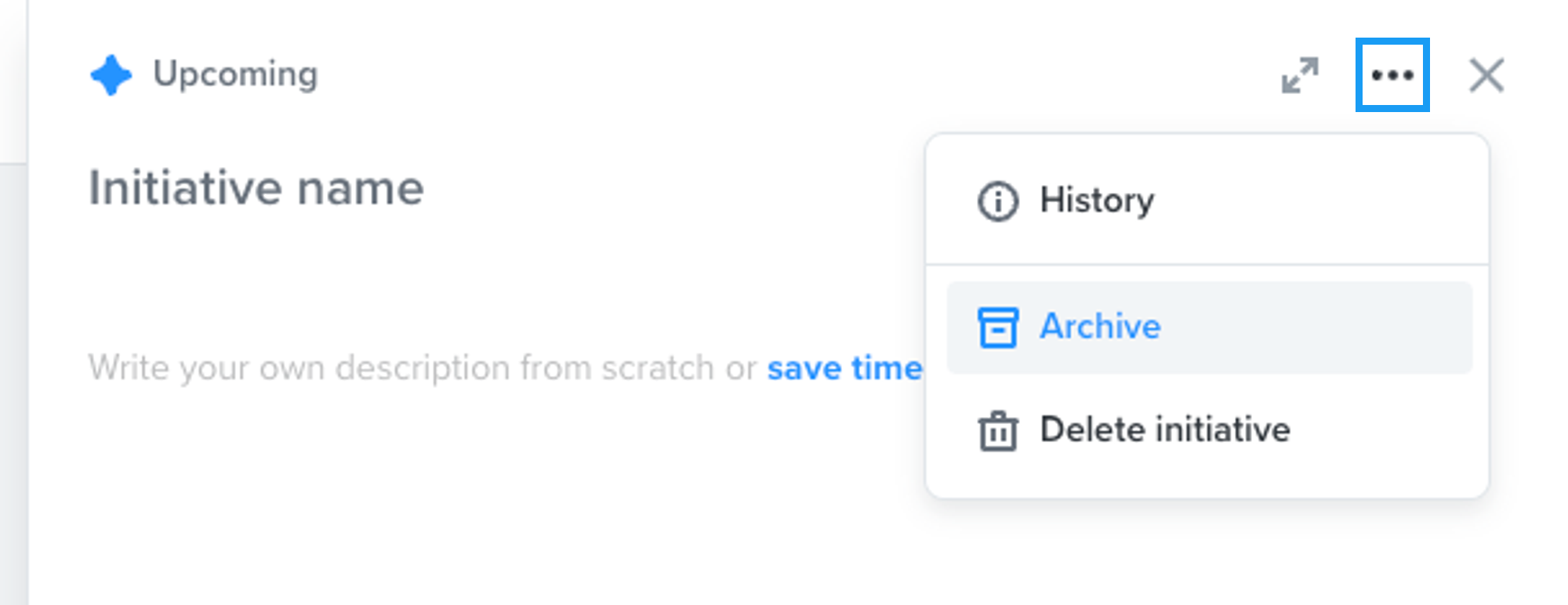Choose Archive from the dropdown menu
This screenshot has width=1568, height=605.
[1100, 327]
